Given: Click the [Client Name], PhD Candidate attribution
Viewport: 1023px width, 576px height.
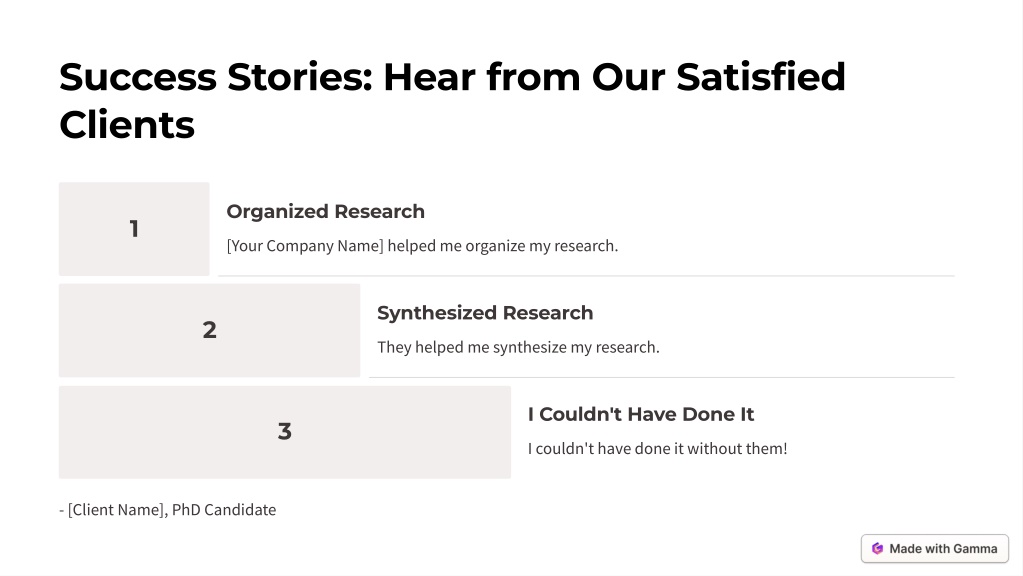Looking at the screenshot, I should (x=168, y=509).
